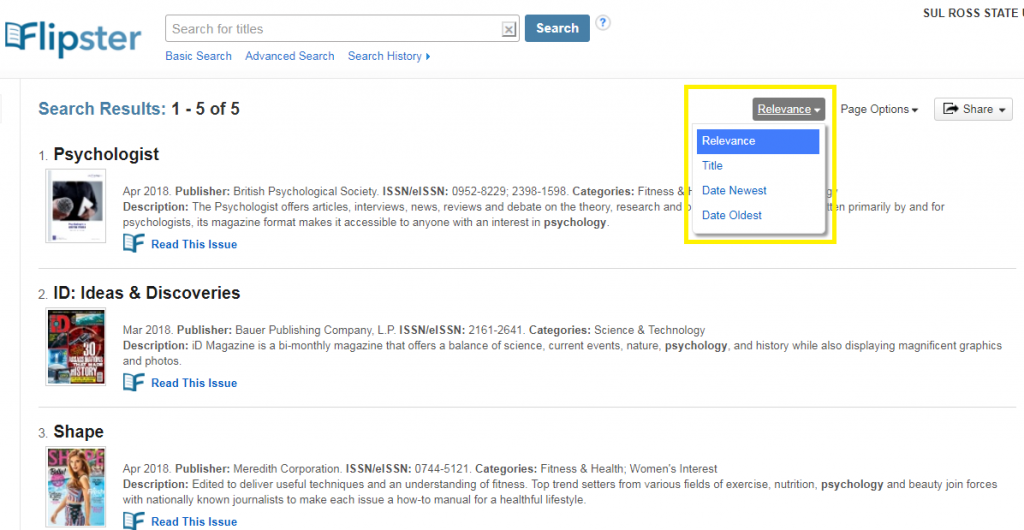Click the Psychologist cover thumbnail
The height and width of the screenshot is (530, 1024).
point(76,206)
